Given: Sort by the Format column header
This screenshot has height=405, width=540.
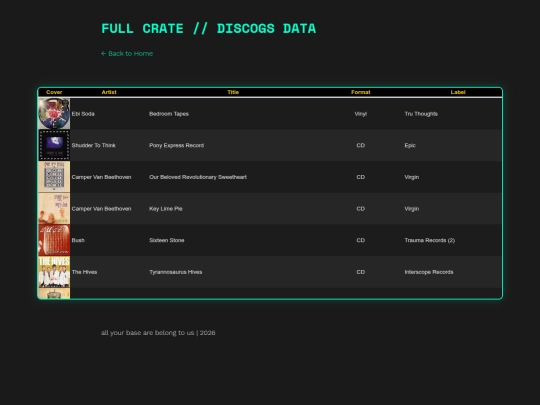Looking at the screenshot, I should click(x=361, y=92).
